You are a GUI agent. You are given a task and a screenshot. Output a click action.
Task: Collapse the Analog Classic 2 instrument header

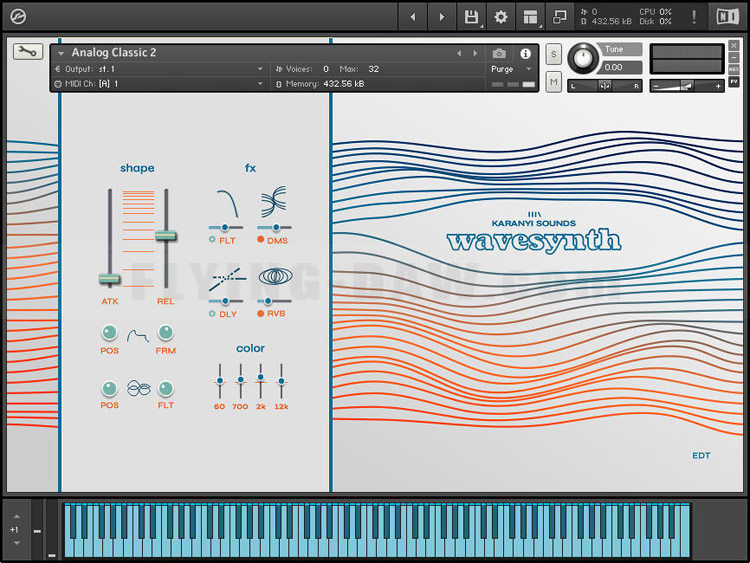pyautogui.click(x=60, y=53)
